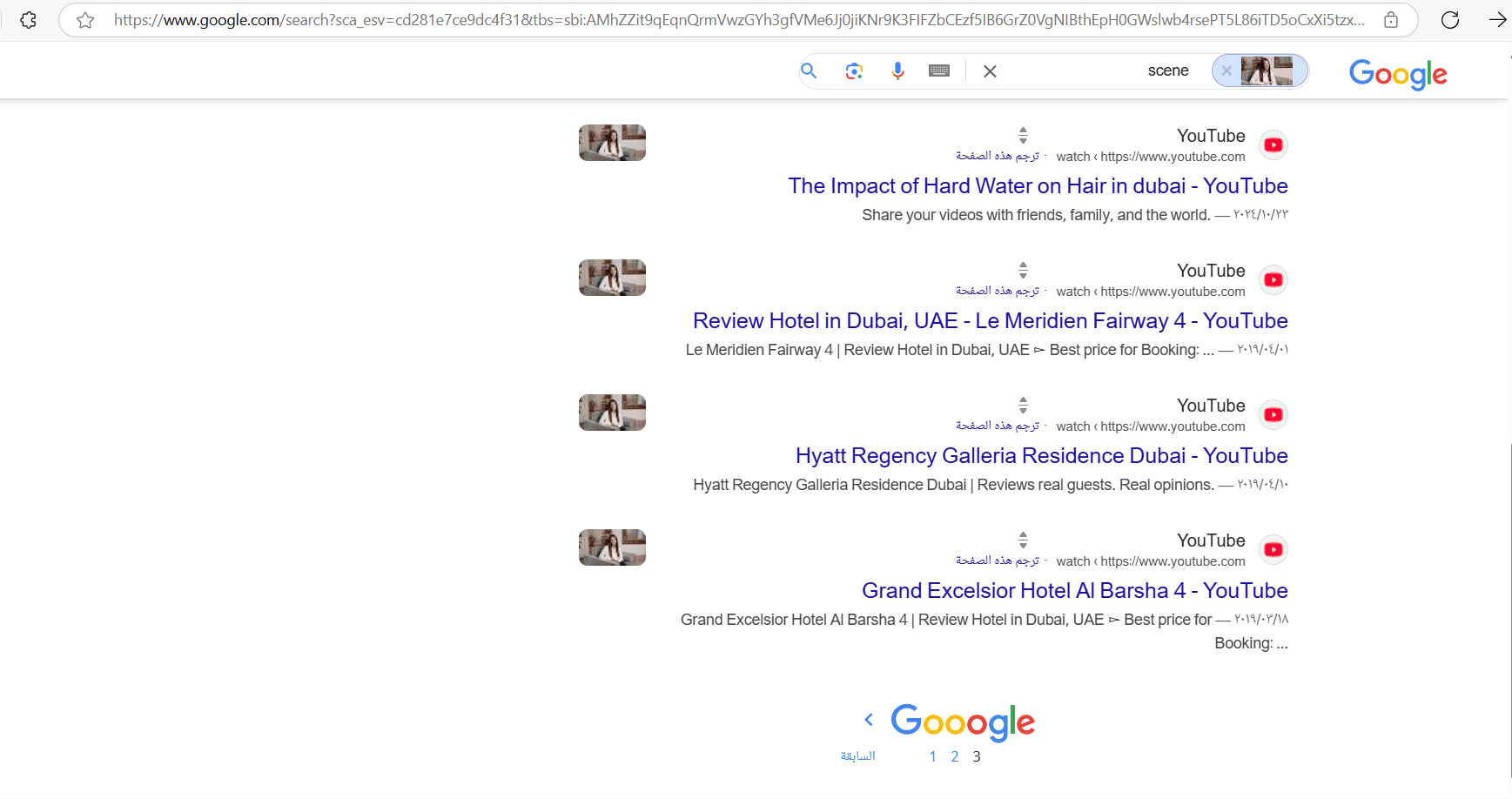Screen dimensions: 1512x799
Task: Open thumbnail of the Hyatt Regency Galleria result
Action: point(612,413)
